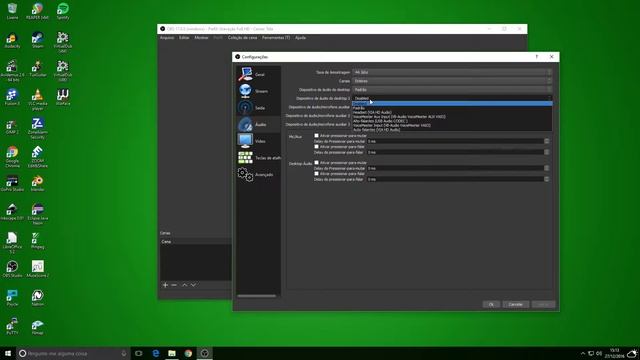Select the ZoneAlarm Security desktop icon
640x360 pixels.
38,129
